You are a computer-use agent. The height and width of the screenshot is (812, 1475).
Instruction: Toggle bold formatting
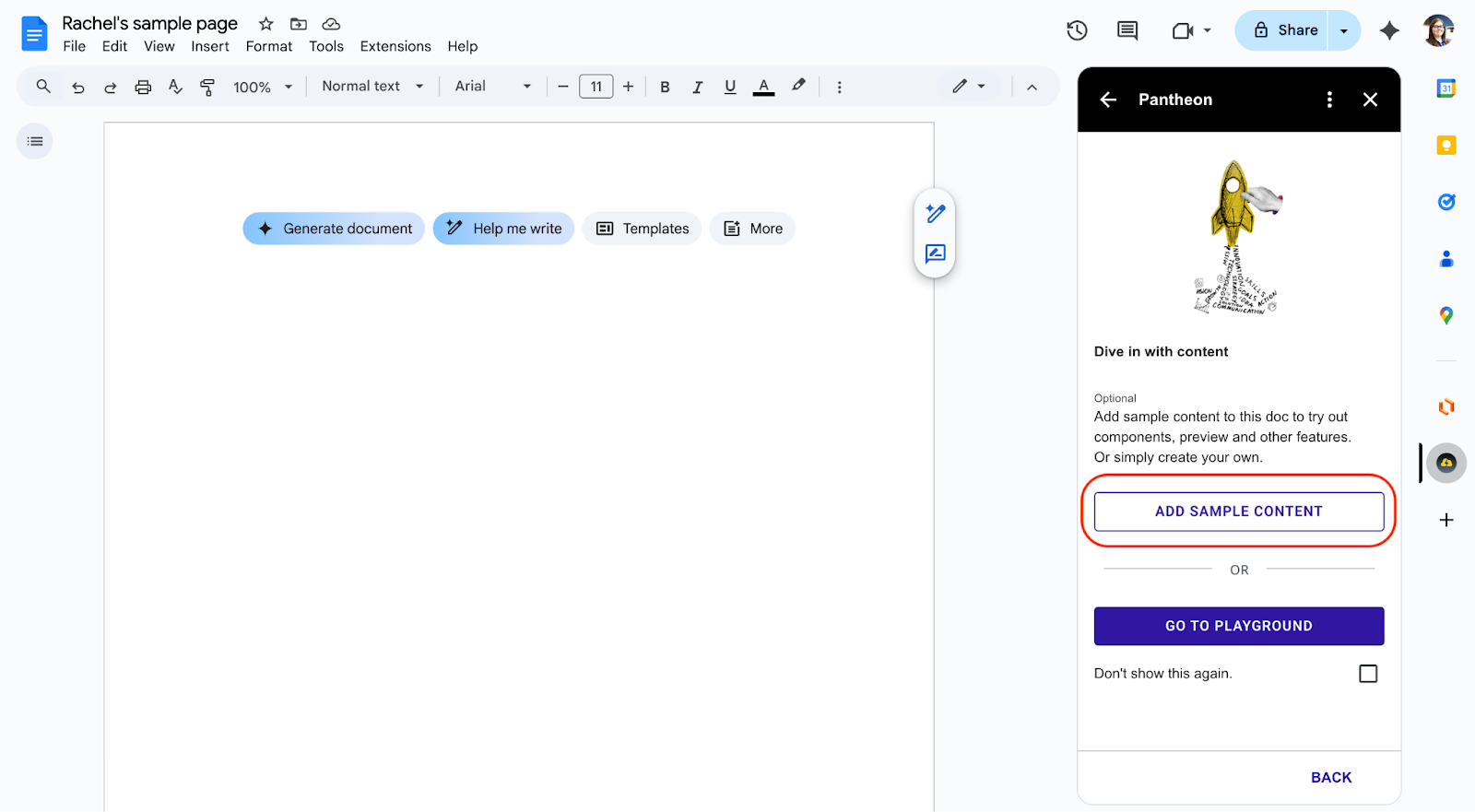click(x=665, y=87)
